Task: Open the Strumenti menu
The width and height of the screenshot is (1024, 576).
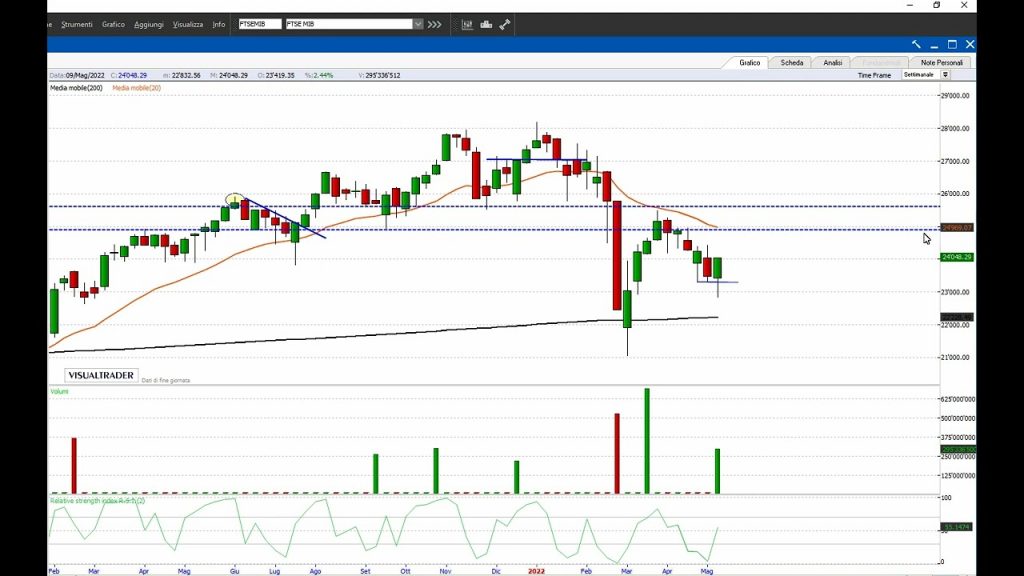Action: pyautogui.click(x=76, y=24)
